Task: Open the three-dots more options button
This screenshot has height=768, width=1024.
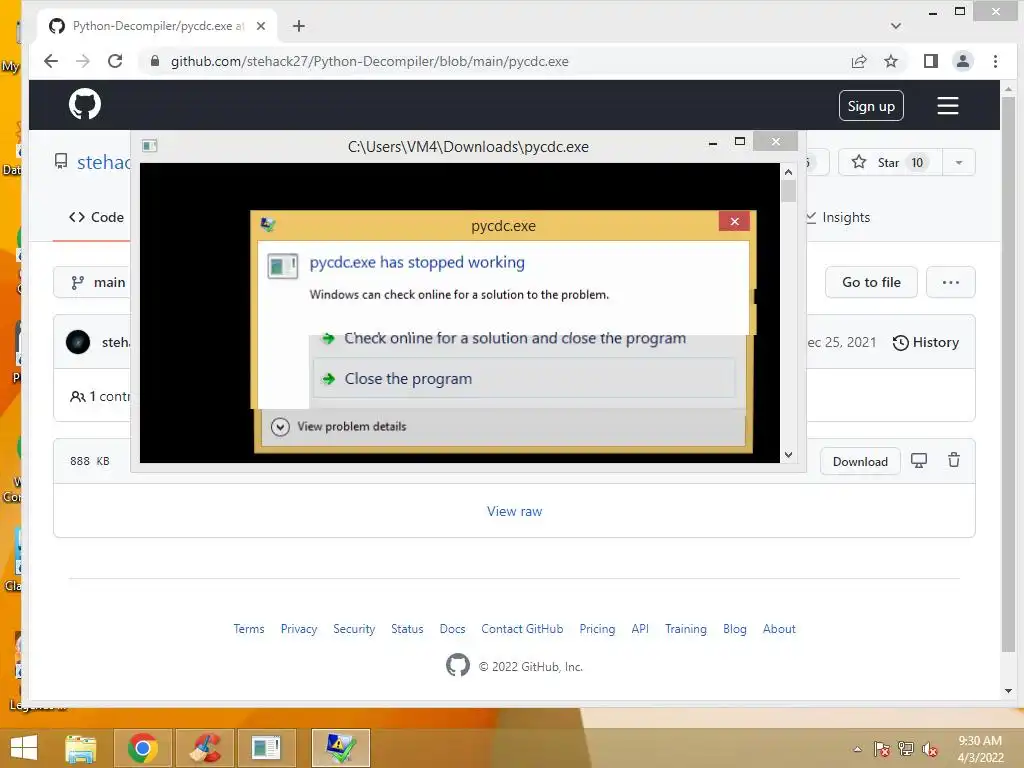Action: pyautogui.click(x=951, y=282)
